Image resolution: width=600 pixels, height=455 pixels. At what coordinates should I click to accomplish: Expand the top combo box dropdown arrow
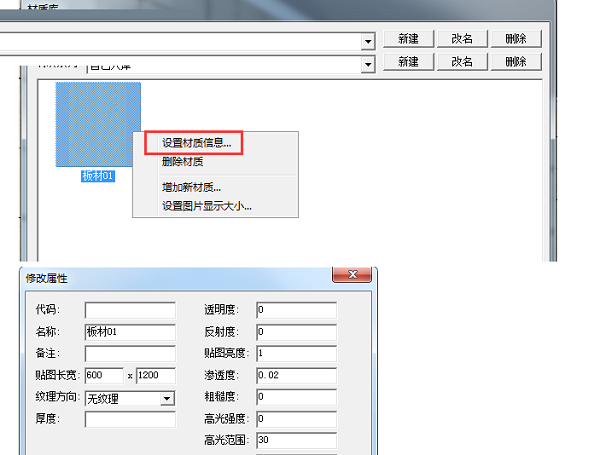pyautogui.click(x=368, y=41)
